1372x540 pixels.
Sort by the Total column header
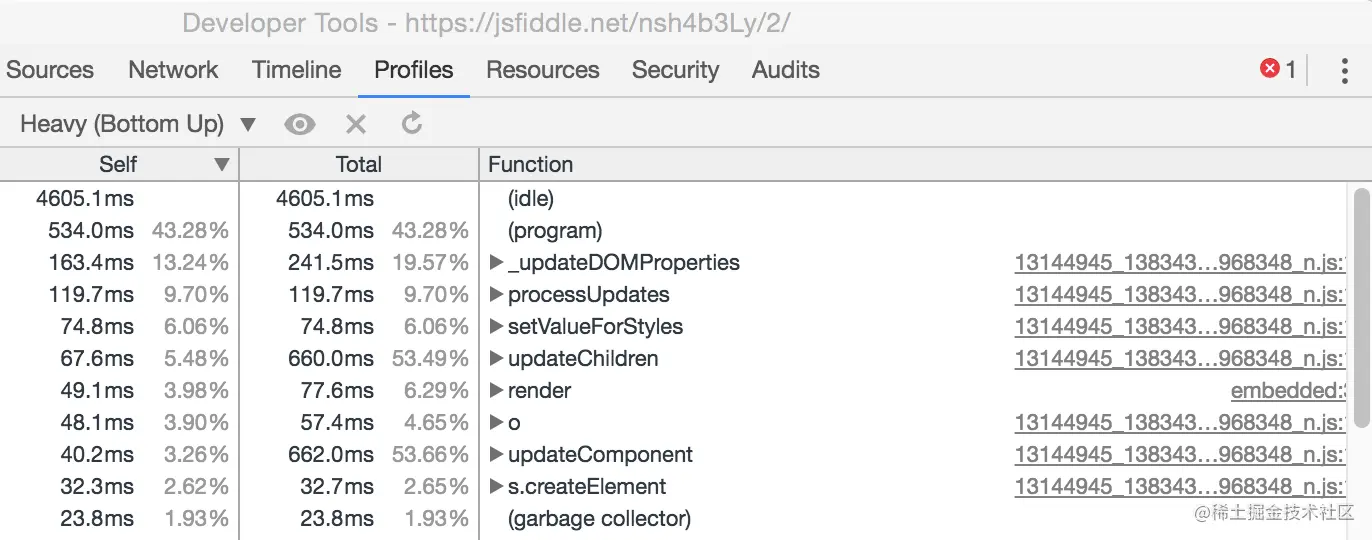click(358, 165)
